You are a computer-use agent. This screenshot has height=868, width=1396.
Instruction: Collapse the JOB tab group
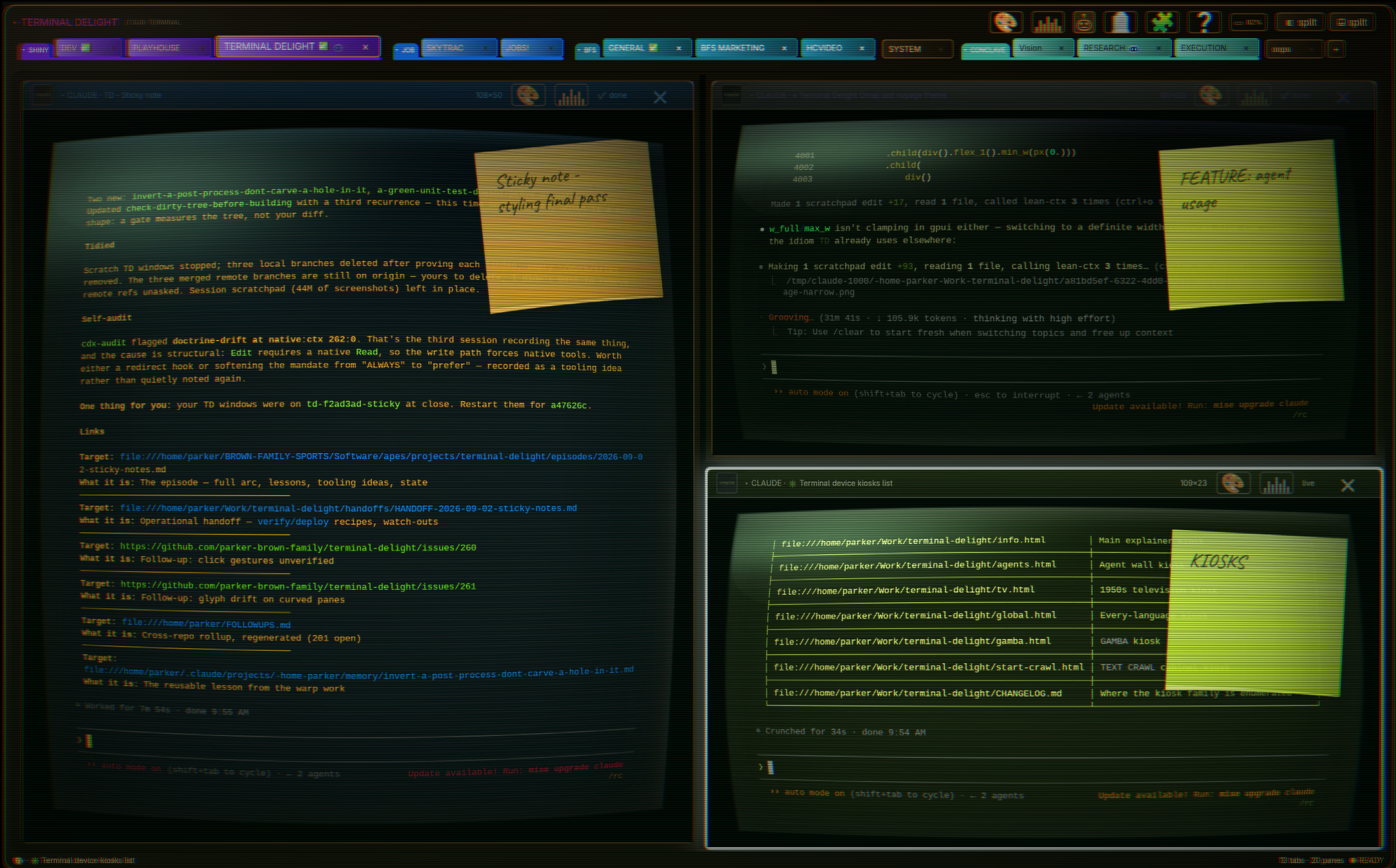click(406, 50)
